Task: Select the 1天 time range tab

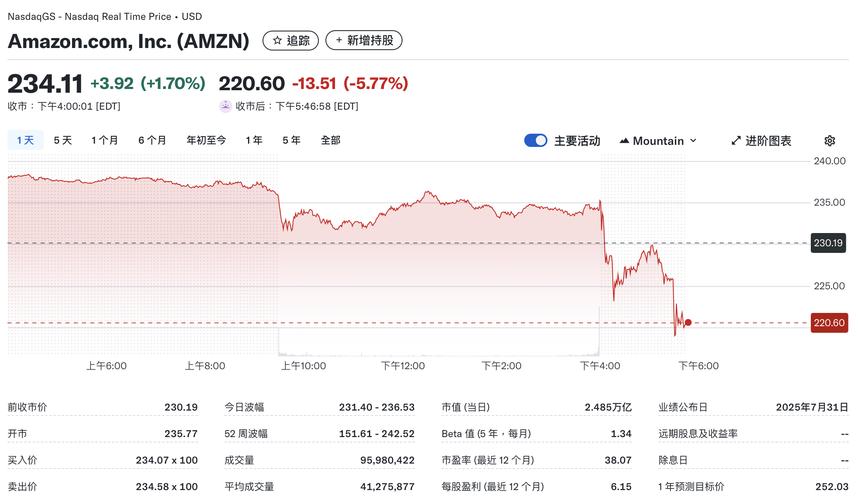Action: pos(25,141)
